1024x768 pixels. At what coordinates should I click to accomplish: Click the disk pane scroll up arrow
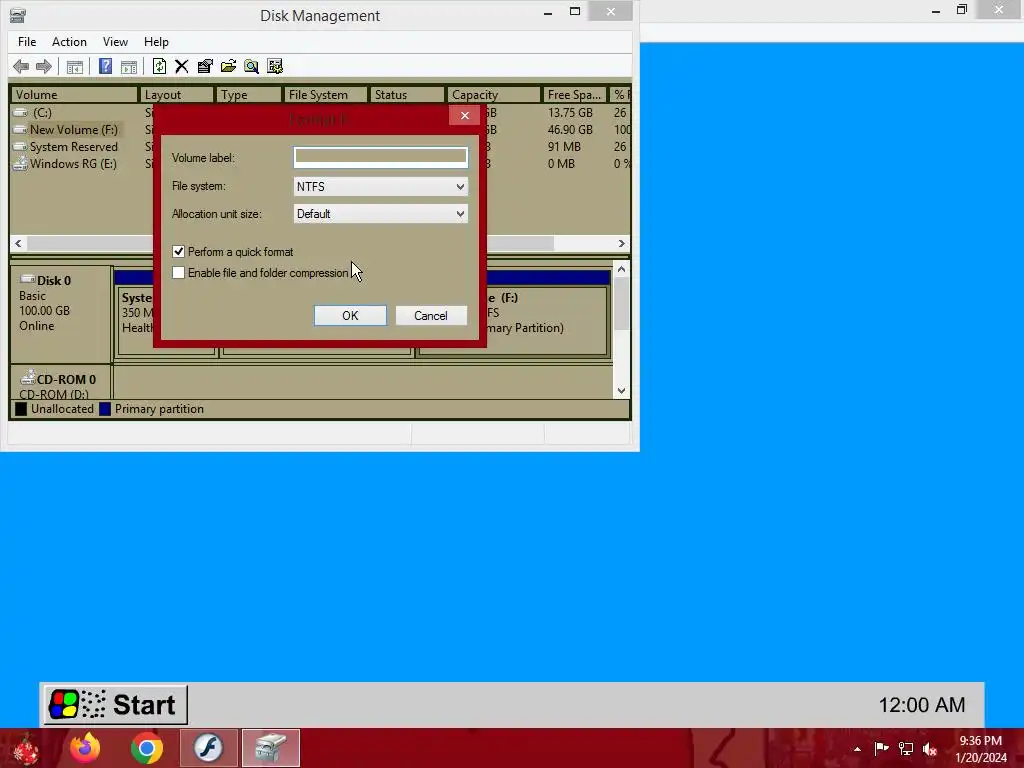click(x=621, y=269)
